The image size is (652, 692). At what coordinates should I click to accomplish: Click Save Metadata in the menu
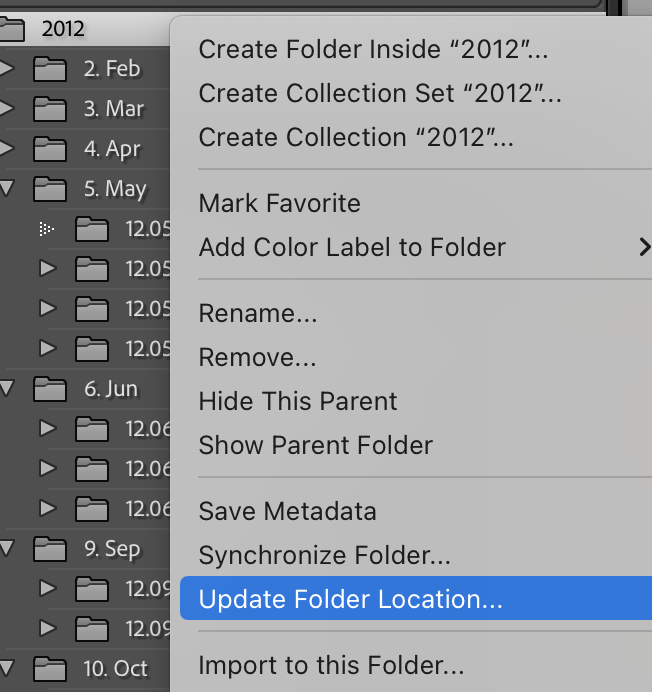[x=287, y=511]
